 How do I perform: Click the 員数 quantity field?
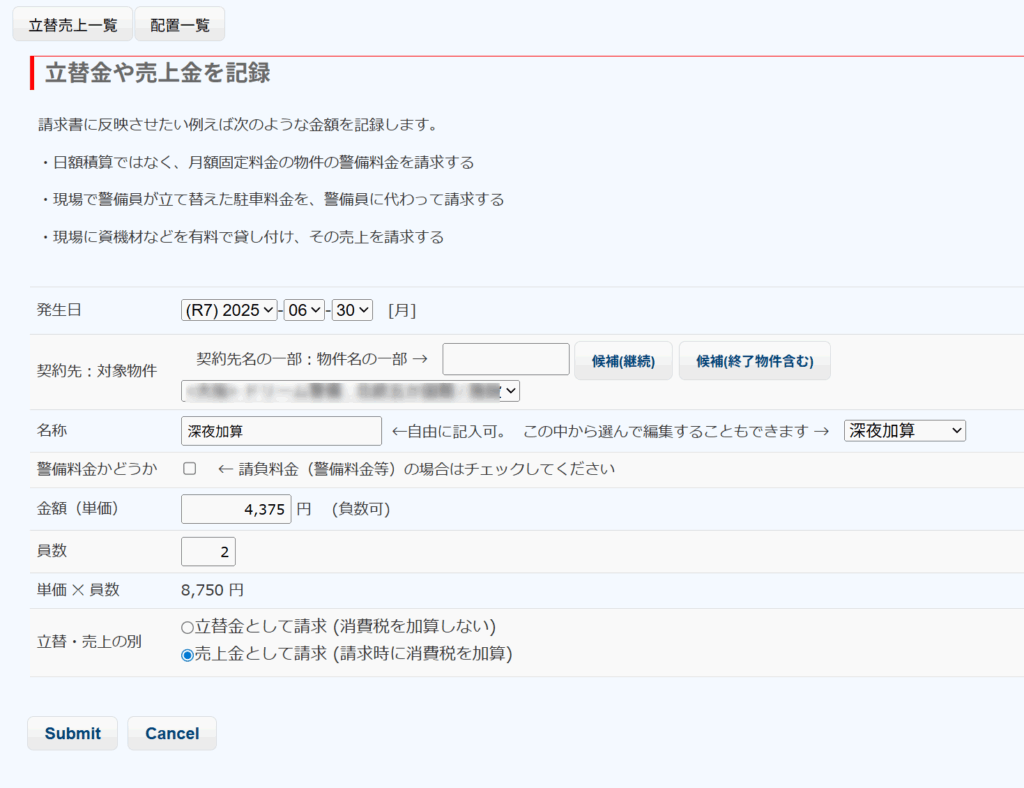coord(208,551)
